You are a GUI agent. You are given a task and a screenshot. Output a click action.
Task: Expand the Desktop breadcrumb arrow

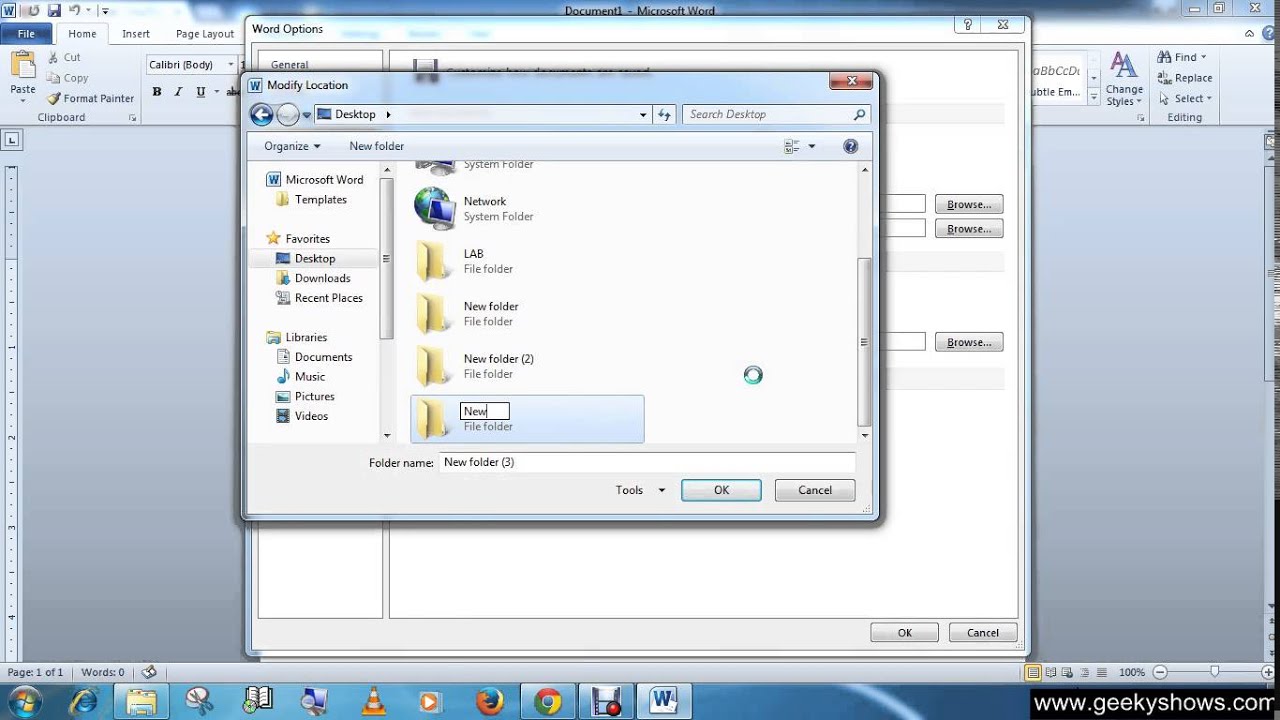388,115
